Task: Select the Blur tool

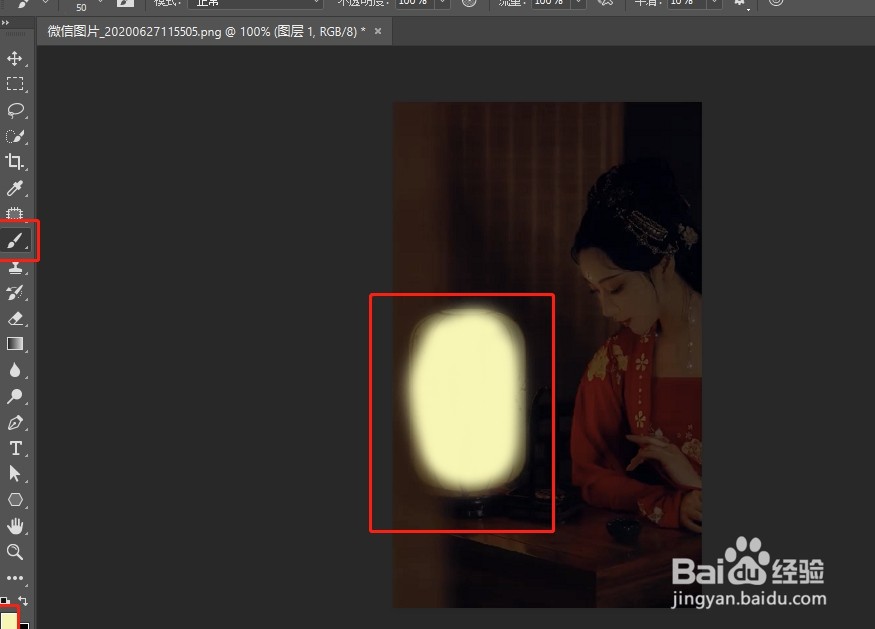Action: pyautogui.click(x=15, y=370)
